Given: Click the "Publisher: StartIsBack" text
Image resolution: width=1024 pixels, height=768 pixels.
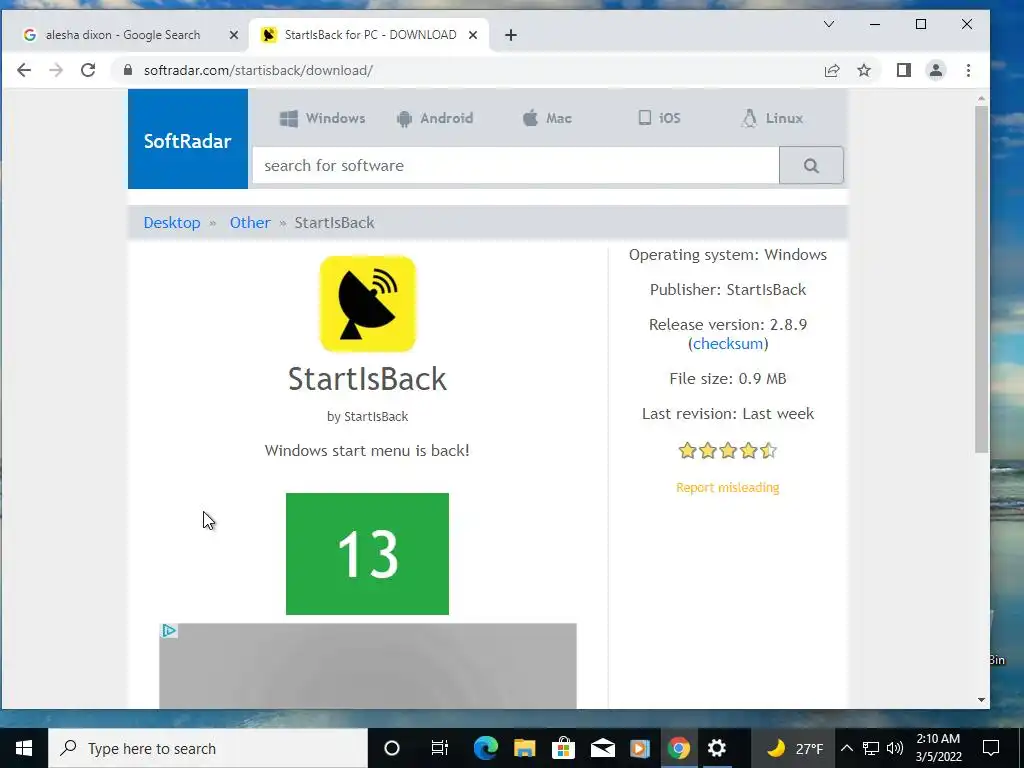Looking at the screenshot, I should tap(728, 290).
